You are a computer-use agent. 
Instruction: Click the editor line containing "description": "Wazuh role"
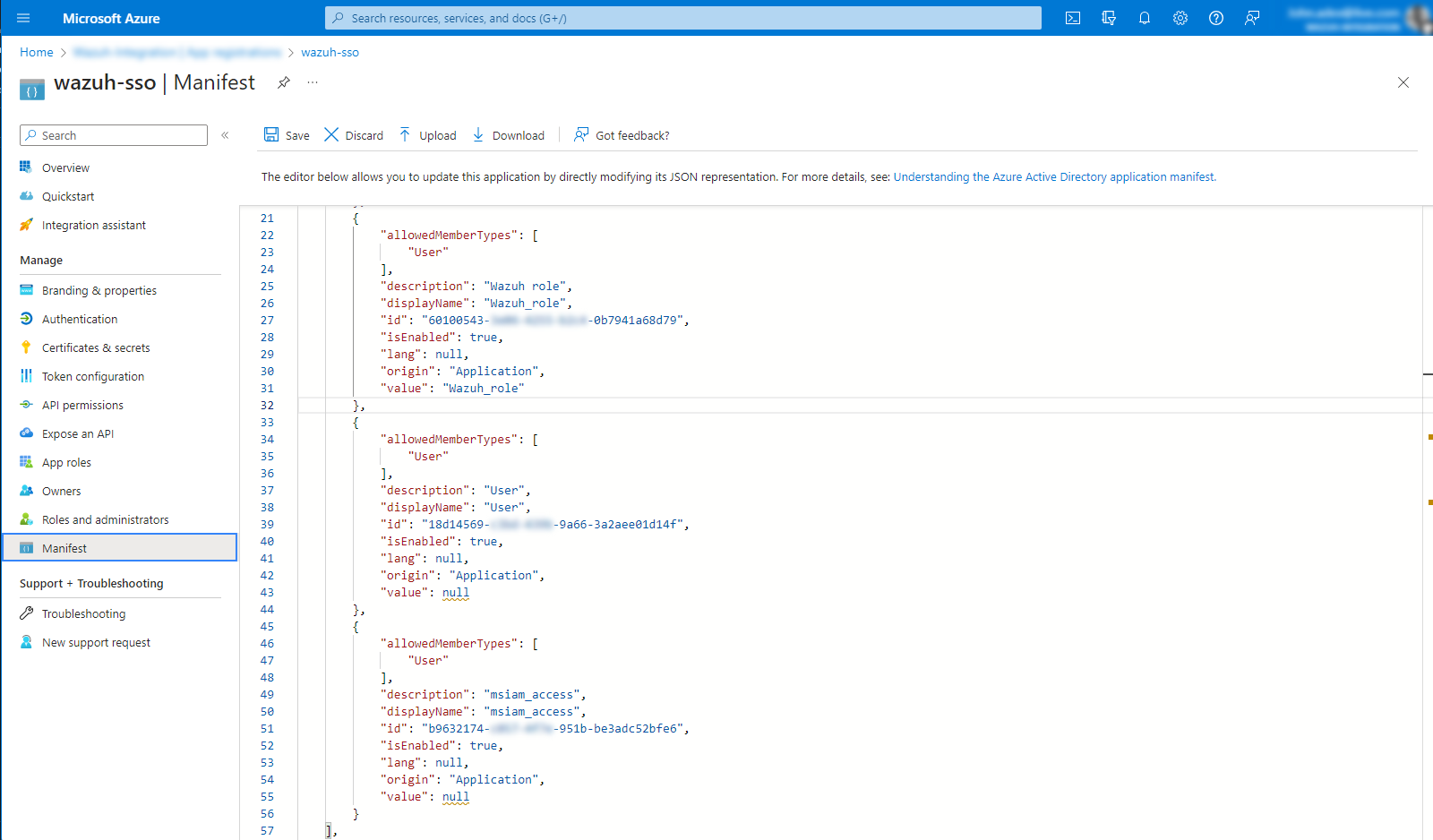tap(476, 286)
